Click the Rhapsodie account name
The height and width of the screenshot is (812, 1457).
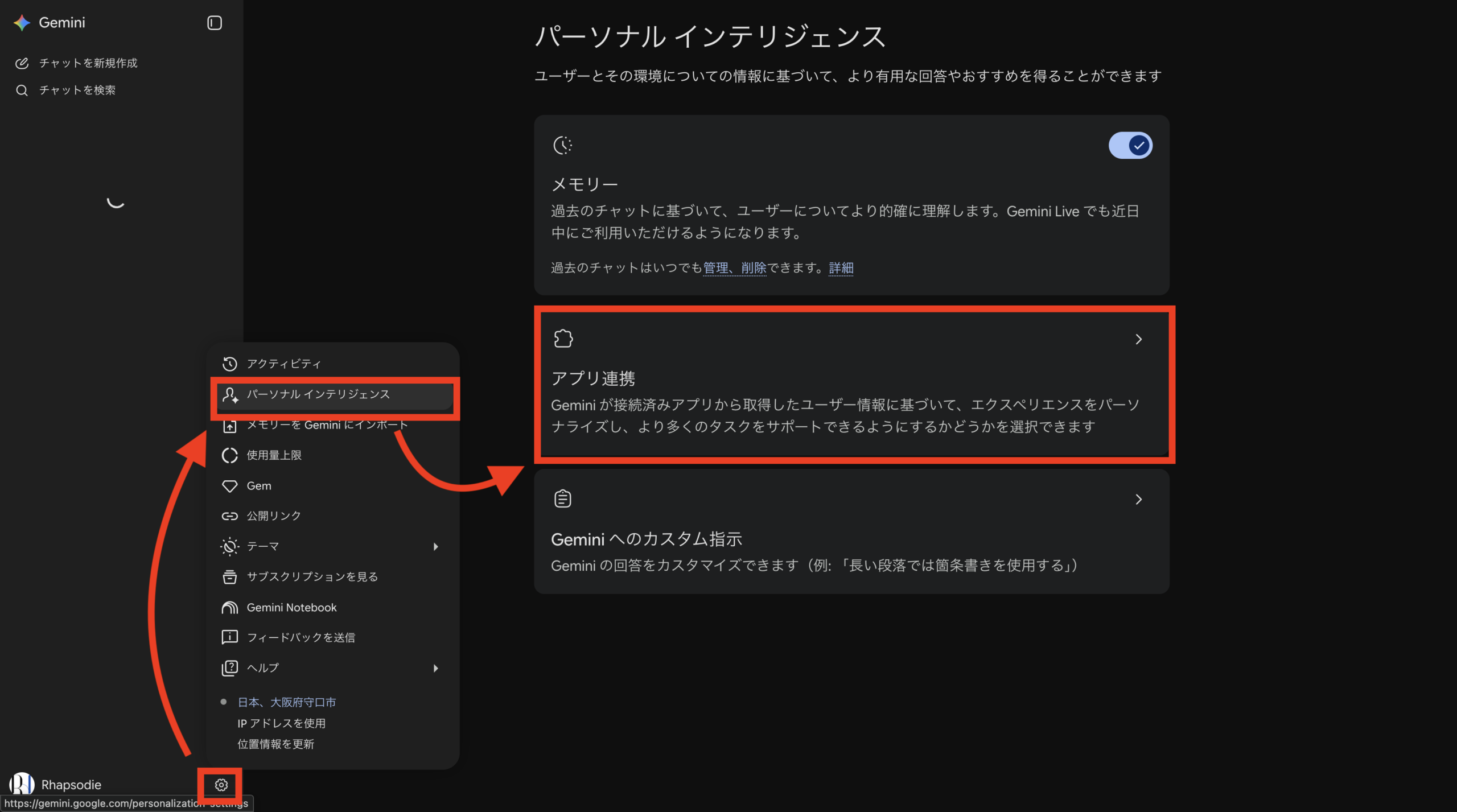(x=71, y=785)
